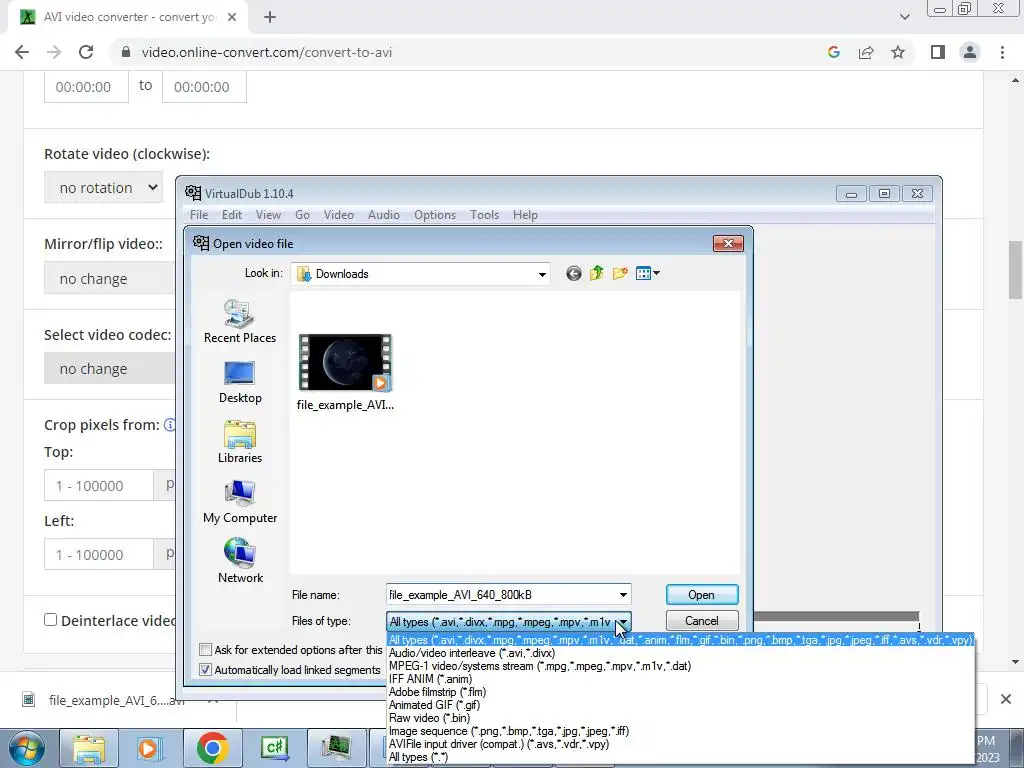Choose Animated GIF (*.gif) file type
1024x768 pixels.
[680, 705]
